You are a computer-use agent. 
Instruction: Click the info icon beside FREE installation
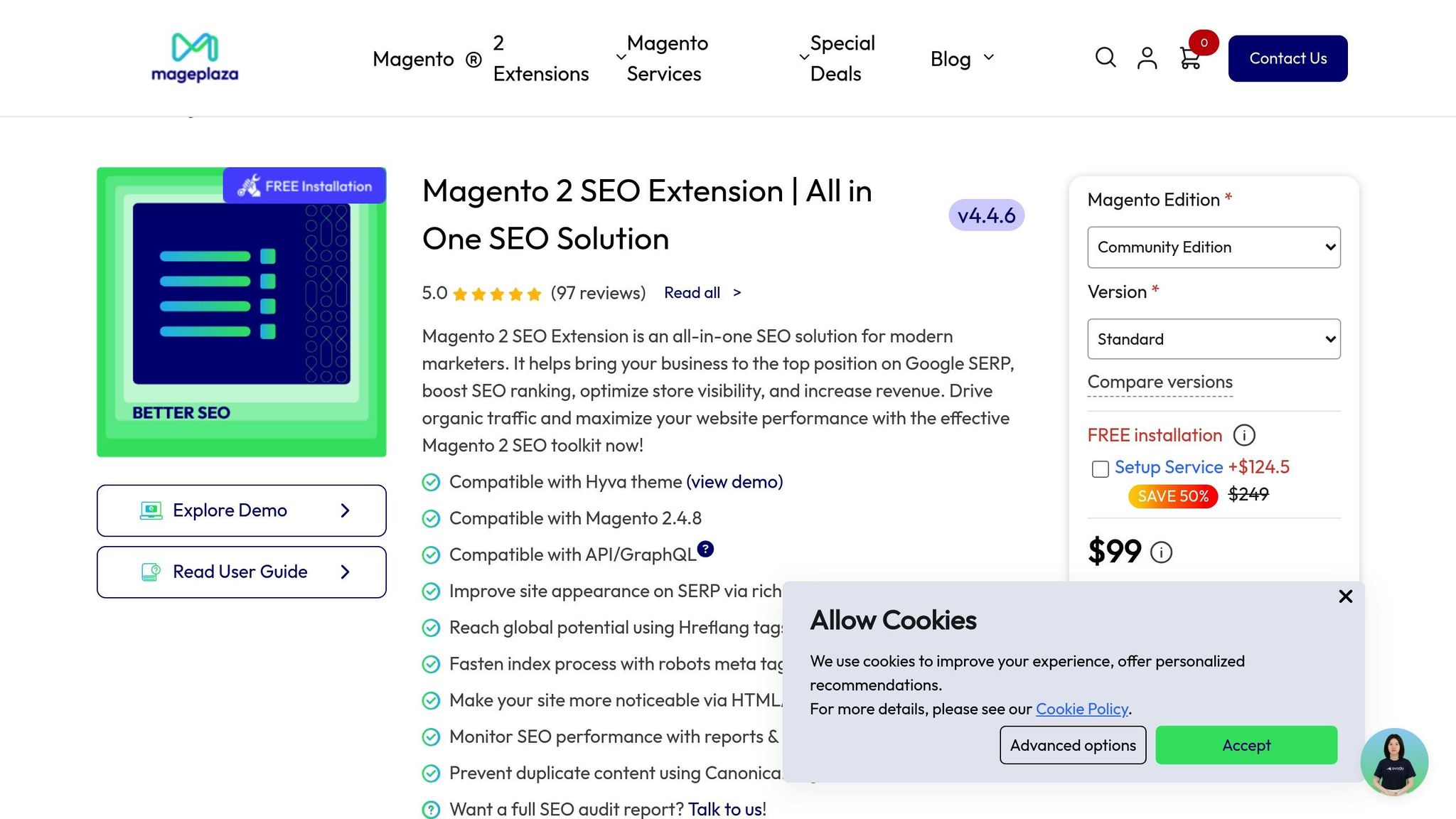[1244, 435]
